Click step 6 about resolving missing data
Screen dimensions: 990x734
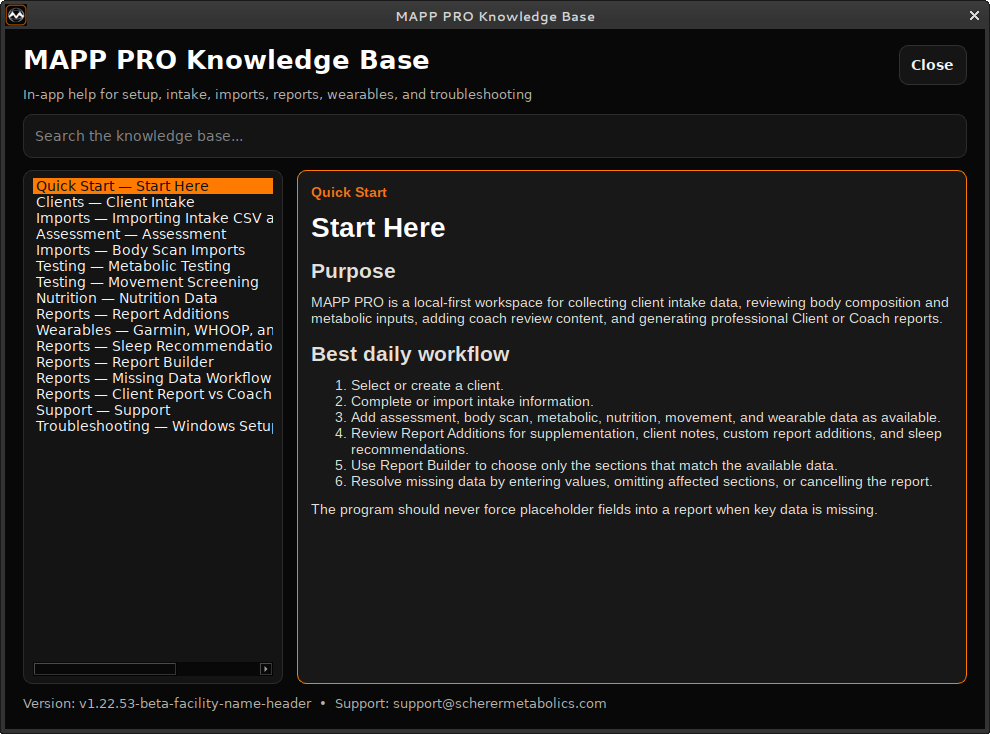(641, 482)
